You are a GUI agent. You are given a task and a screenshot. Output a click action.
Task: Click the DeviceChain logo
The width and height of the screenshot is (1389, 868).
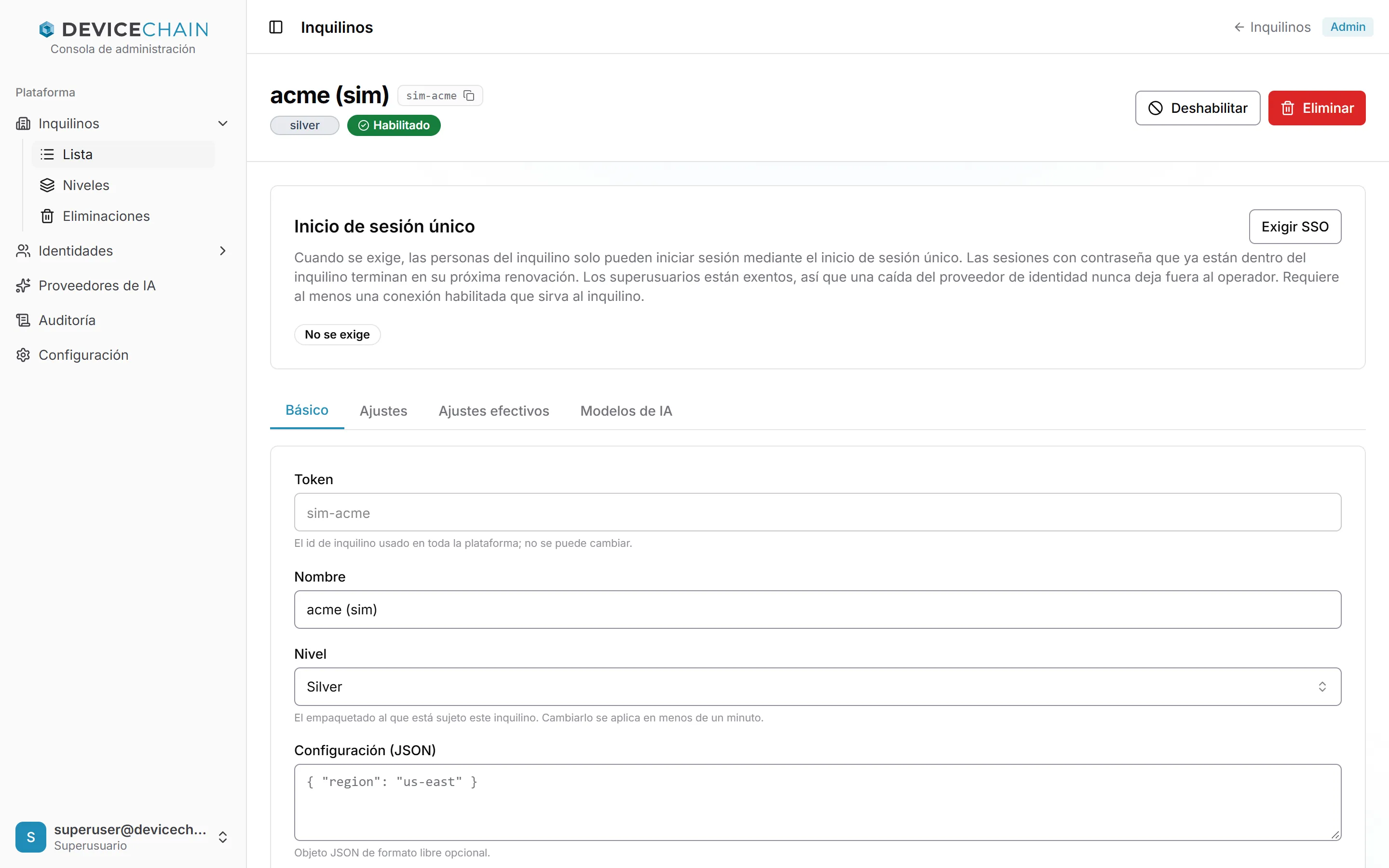[123, 29]
